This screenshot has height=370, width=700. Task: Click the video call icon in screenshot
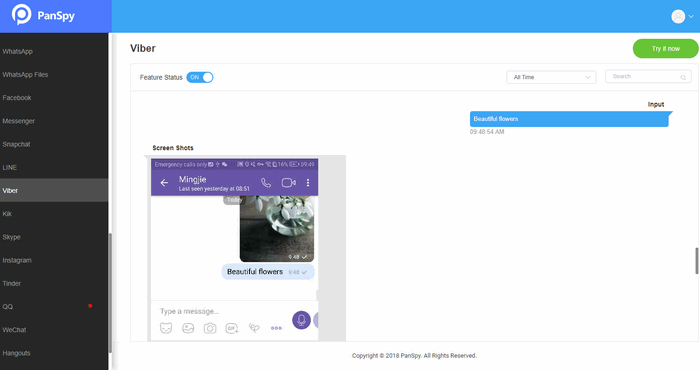(x=288, y=183)
